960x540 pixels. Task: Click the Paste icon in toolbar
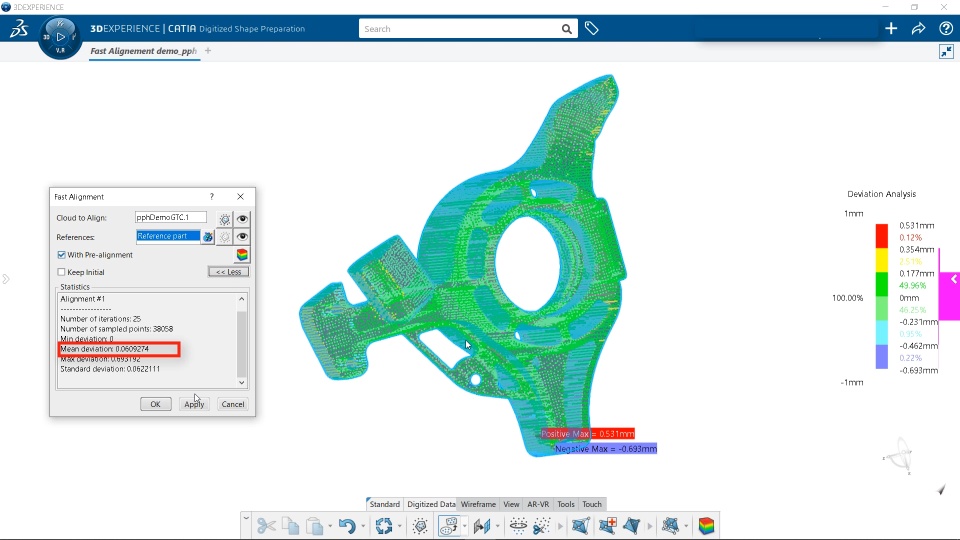pyautogui.click(x=314, y=525)
